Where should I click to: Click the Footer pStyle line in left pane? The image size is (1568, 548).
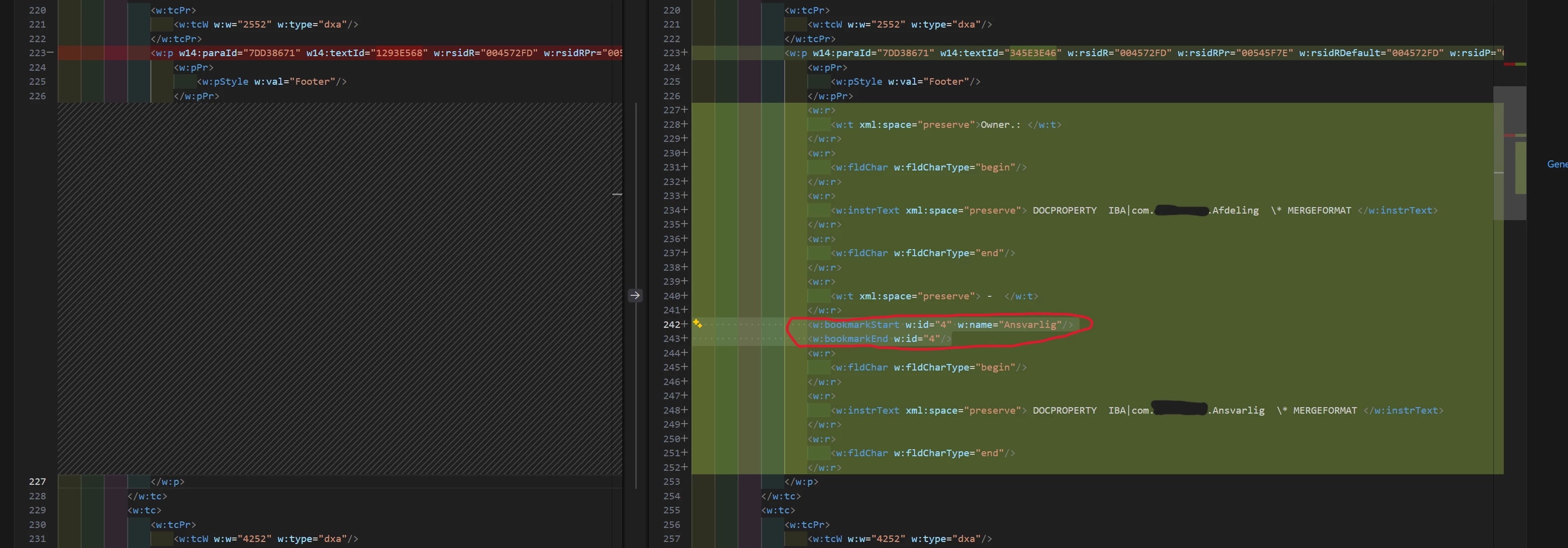pyautogui.click(x=271, y=82)
